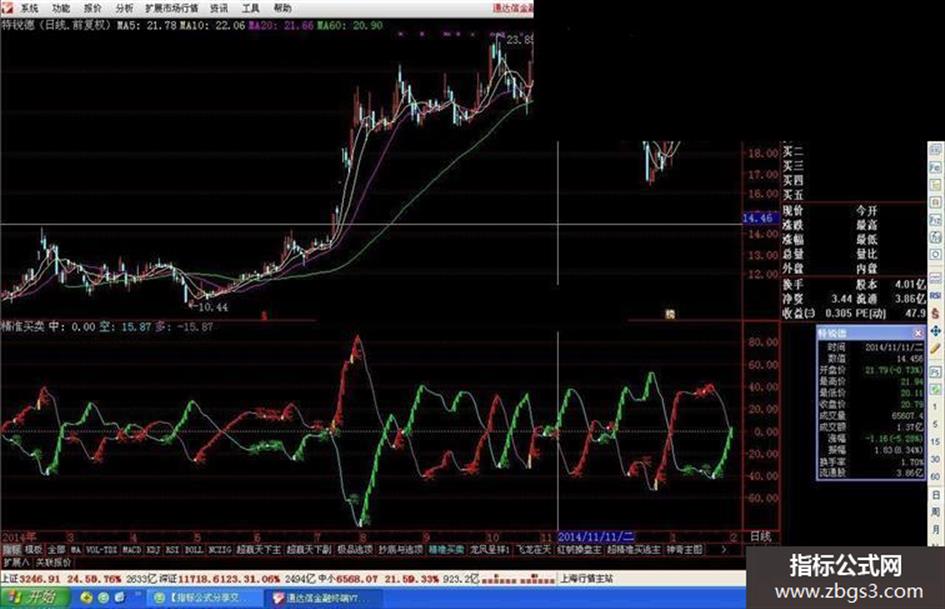Expand more indicator tabs with right arrow
The width and height of the screenshot is (945, 609).
723,549
